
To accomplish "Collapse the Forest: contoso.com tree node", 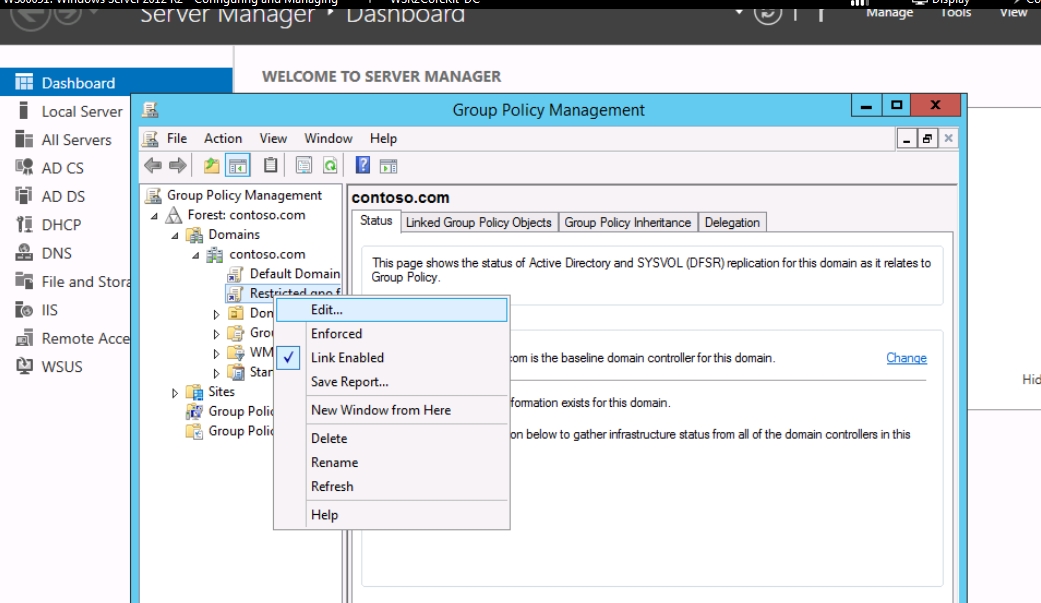I will pyautogui.click(x=155, y=215).
